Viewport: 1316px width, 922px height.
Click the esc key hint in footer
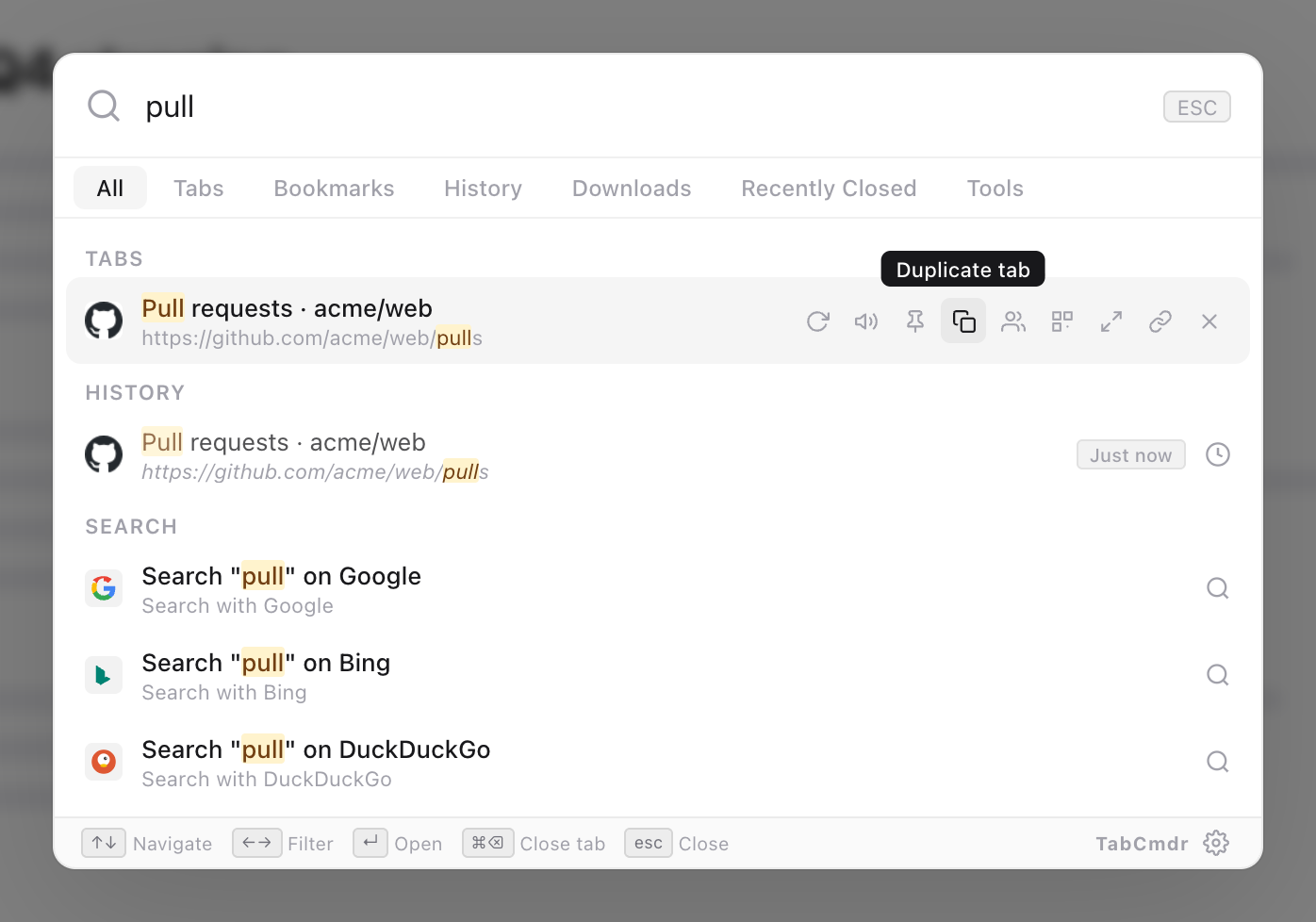click(x=649, y=843)
